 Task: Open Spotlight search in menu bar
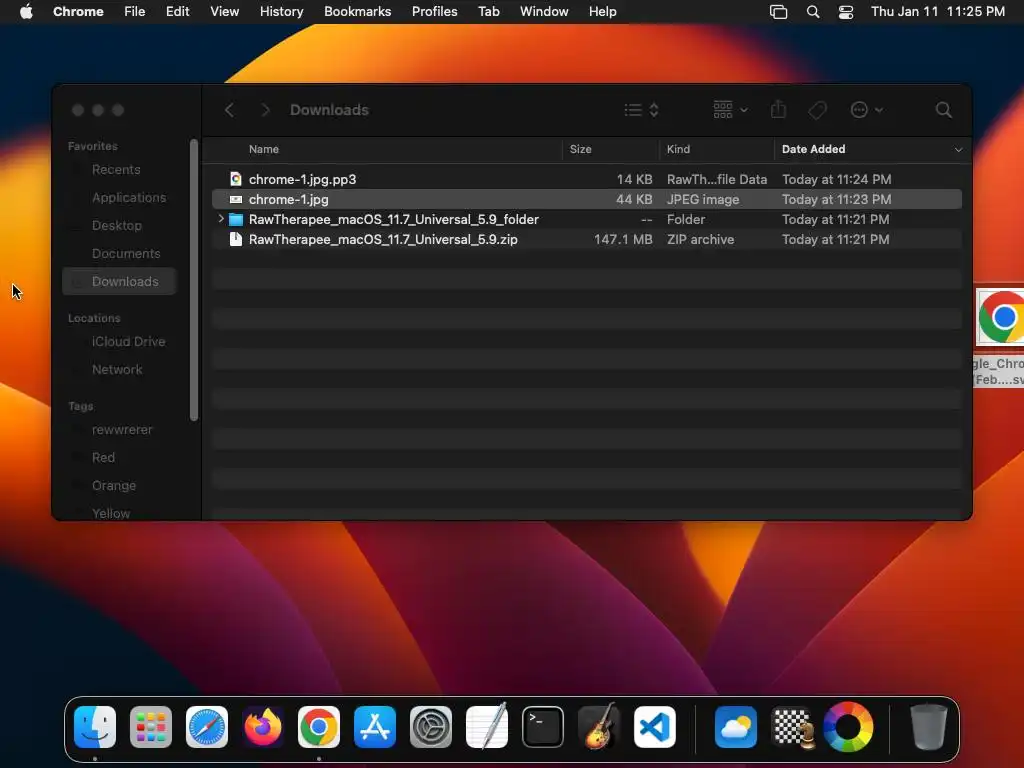point(813,12)
